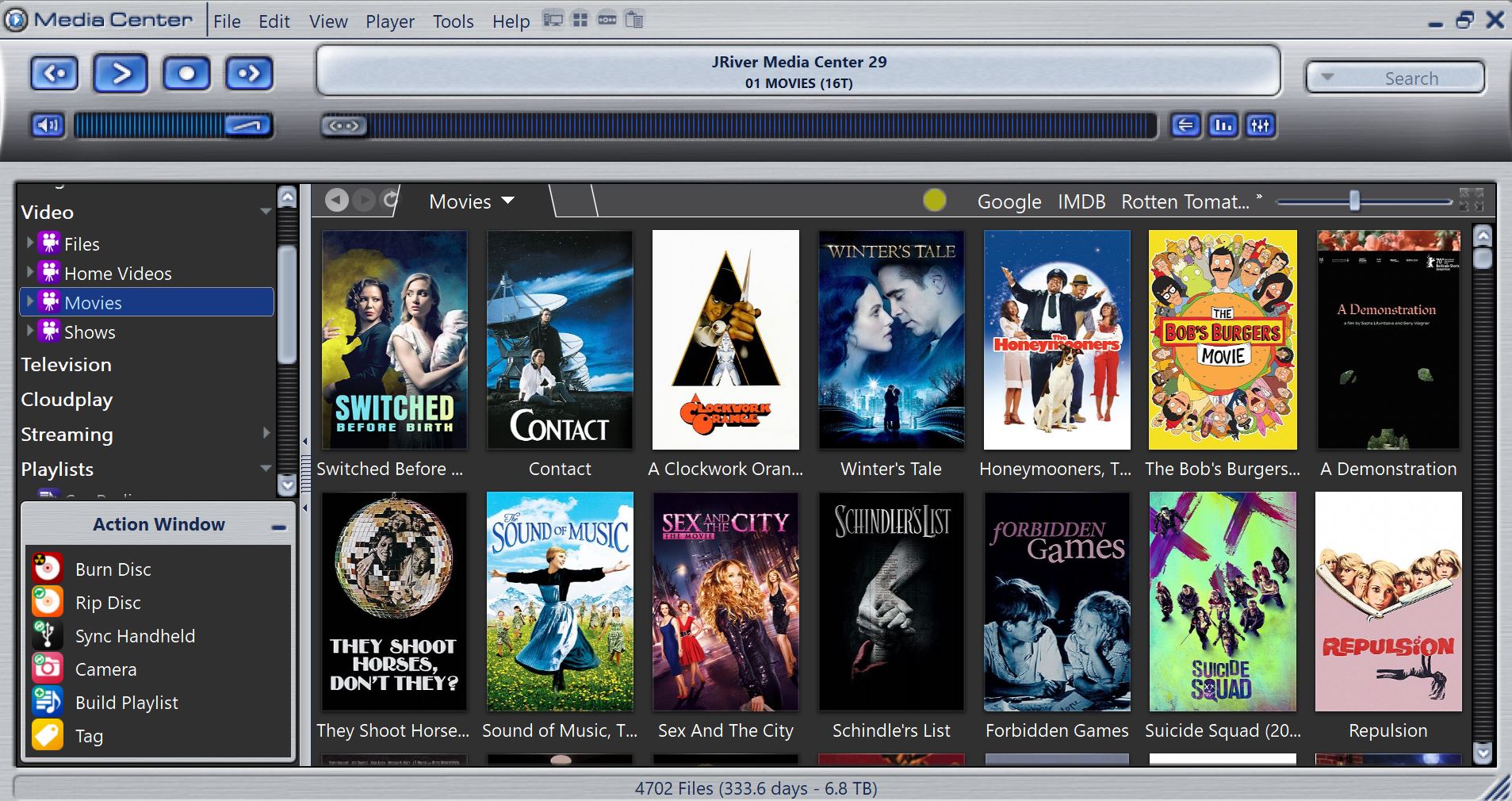This screenshot has width=1512, height=801.
Task: Mute audio with the speaker icon
Action: 48,125
